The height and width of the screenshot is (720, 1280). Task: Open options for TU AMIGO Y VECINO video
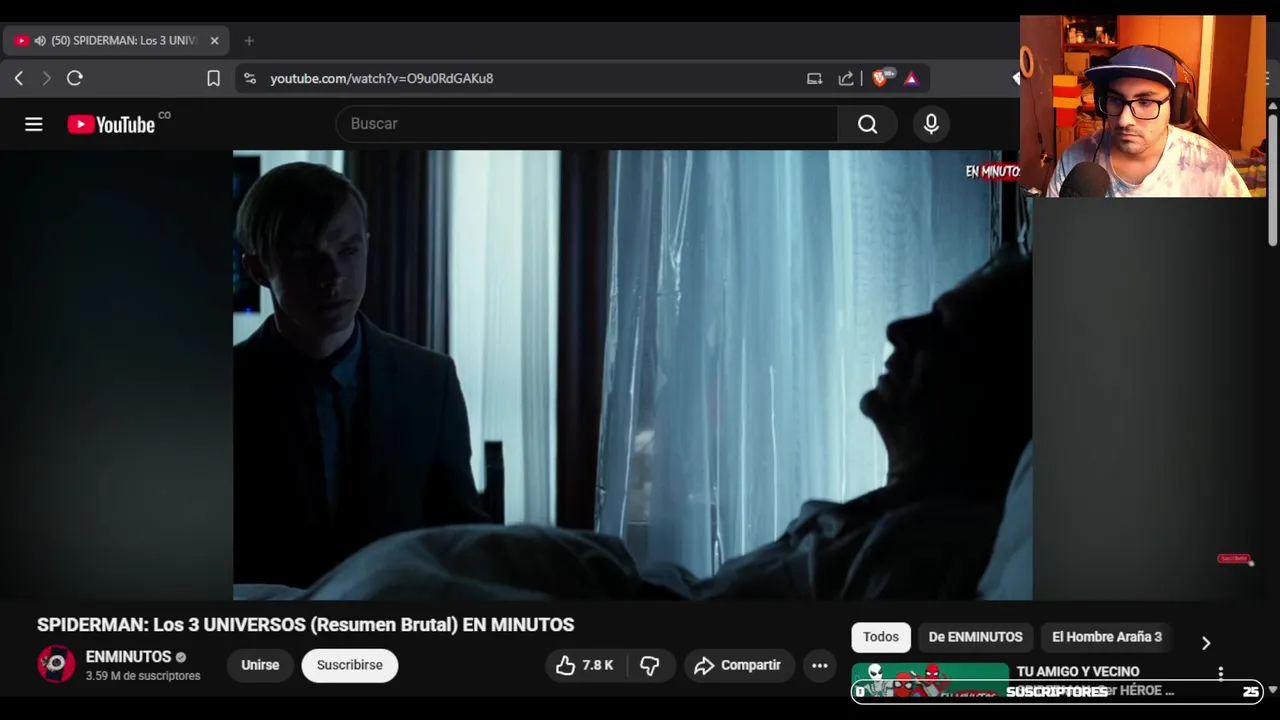coord(1220,674)
